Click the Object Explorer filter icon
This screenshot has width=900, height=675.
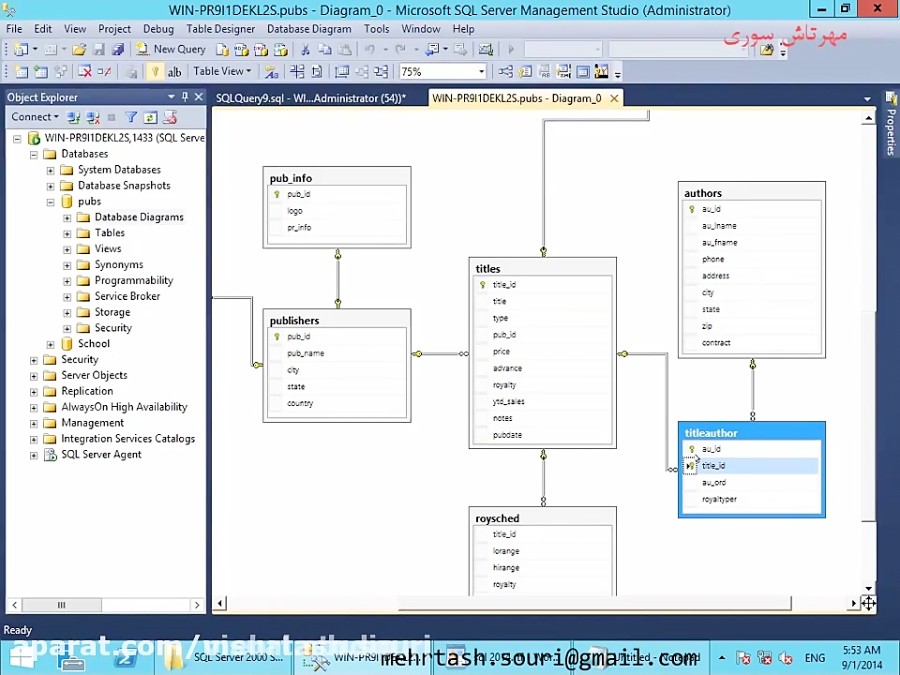pyautogui.click(x=131, y=117)
